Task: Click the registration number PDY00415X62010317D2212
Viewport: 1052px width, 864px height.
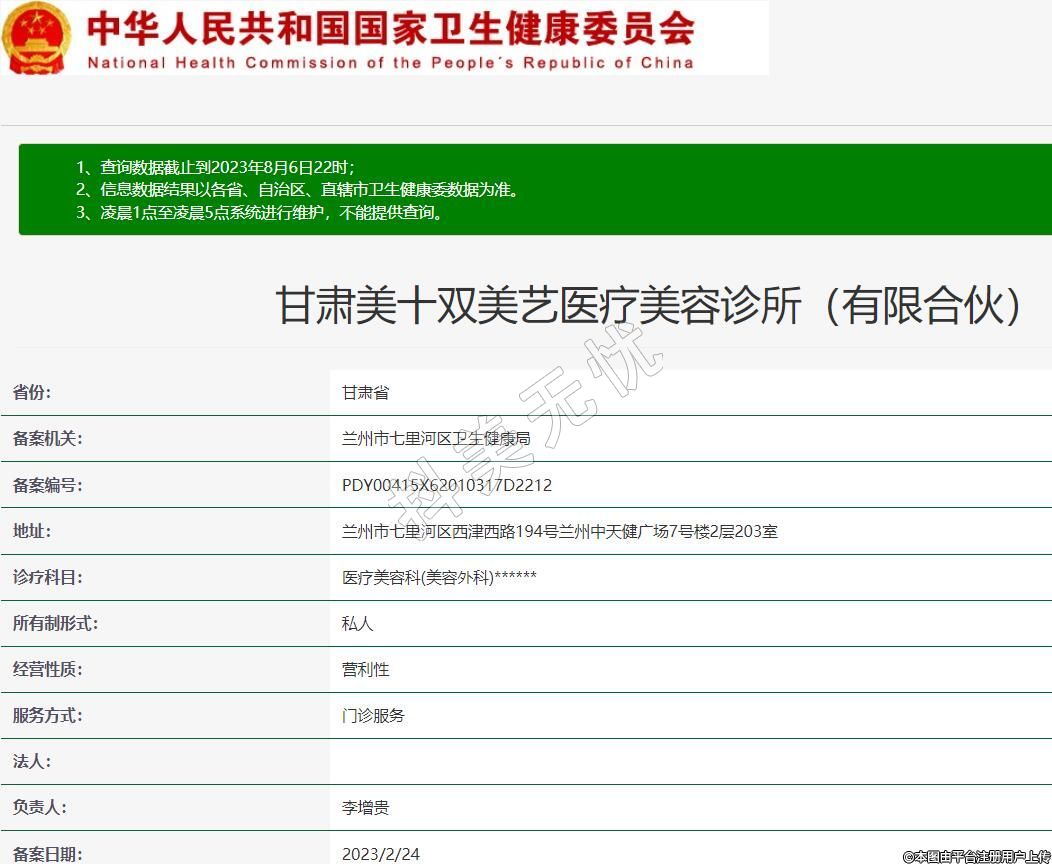Action: click(447, 485)
